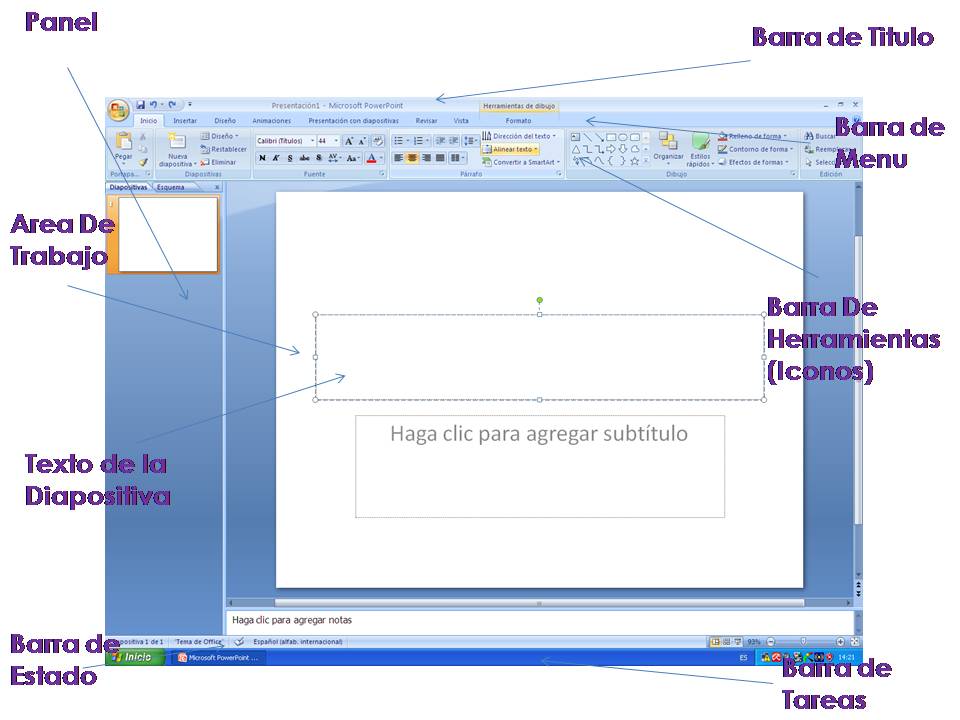Select the Organizar icon in Dibujo group
Image resolution: width=960 pixels, height=720 pixels.
(x=668, y=150)
